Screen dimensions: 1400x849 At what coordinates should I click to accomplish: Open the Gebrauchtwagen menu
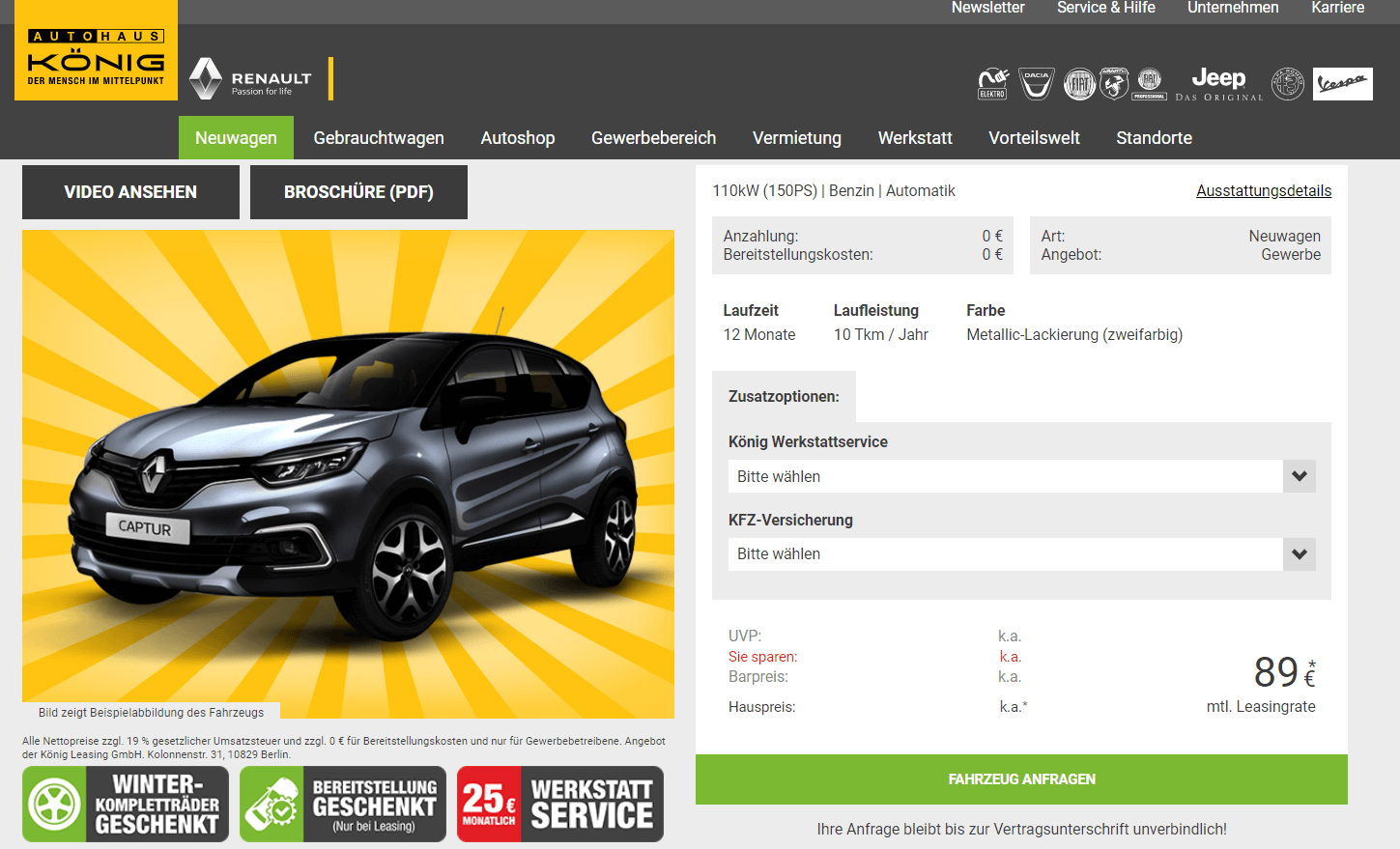tap(379, 138)
